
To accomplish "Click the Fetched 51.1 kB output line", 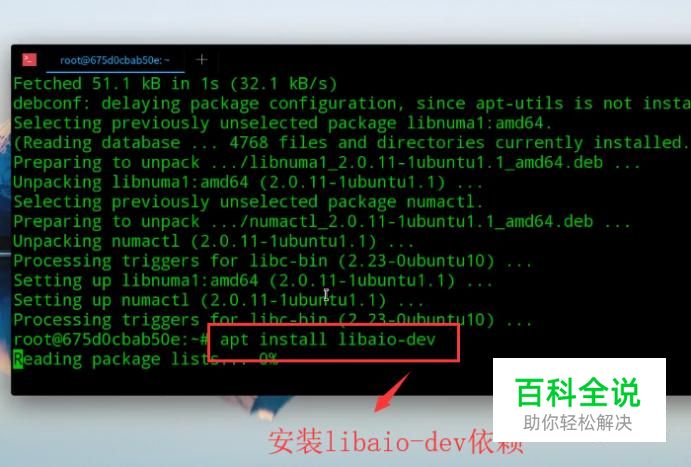I will coord(175,83).
